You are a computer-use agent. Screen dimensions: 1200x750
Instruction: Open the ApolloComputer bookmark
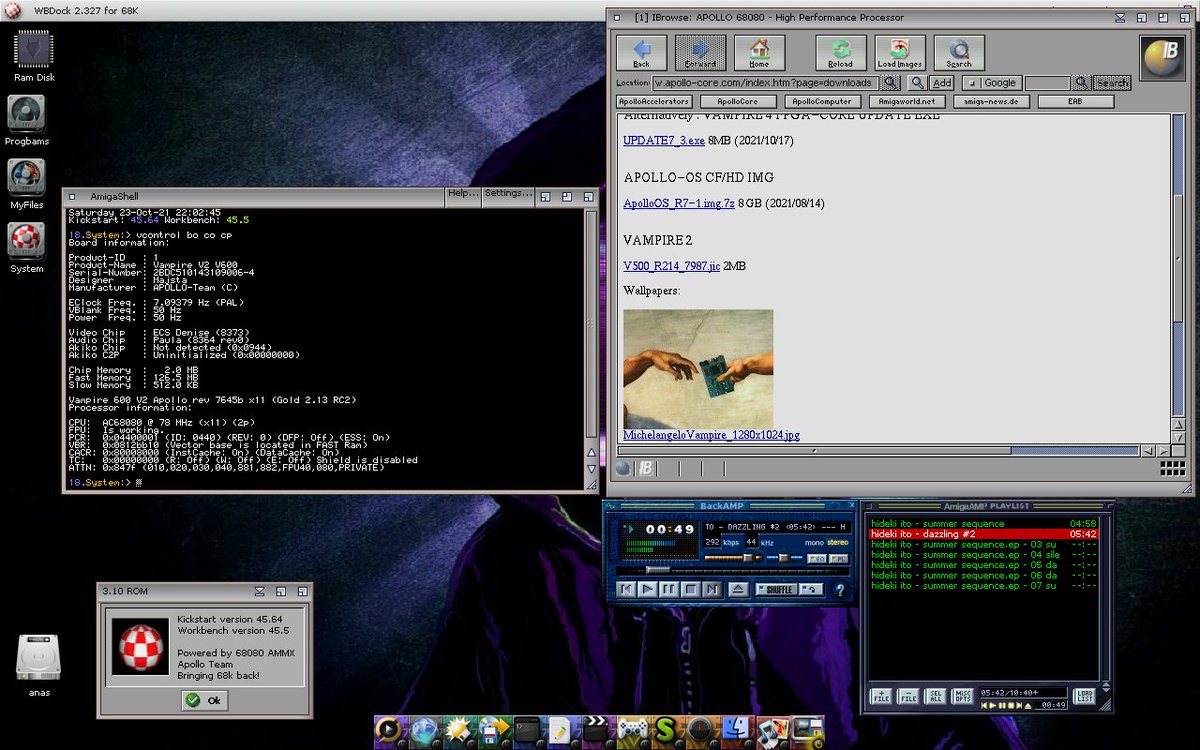(822, 101)
